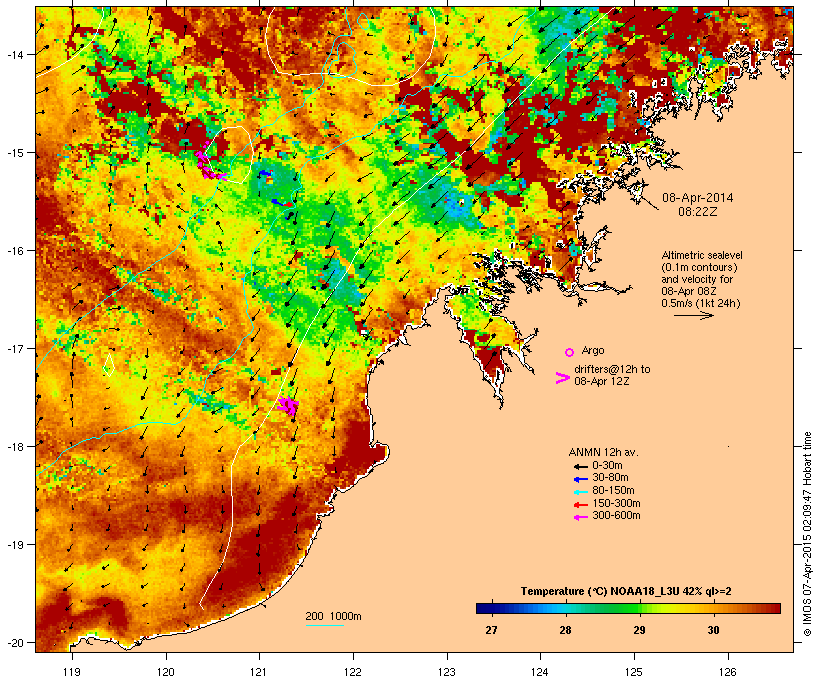The width and height of the screenshot is (820, 680).
Task: Click the magenta drifter track near 120.4E, 15.1S
Action: (210, 162)
